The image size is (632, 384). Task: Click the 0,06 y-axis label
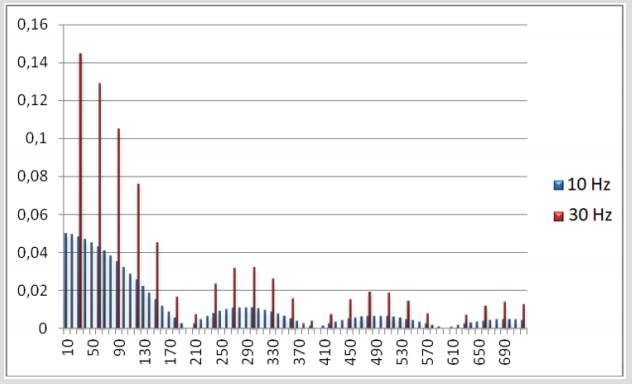click(x=32, y=215)
